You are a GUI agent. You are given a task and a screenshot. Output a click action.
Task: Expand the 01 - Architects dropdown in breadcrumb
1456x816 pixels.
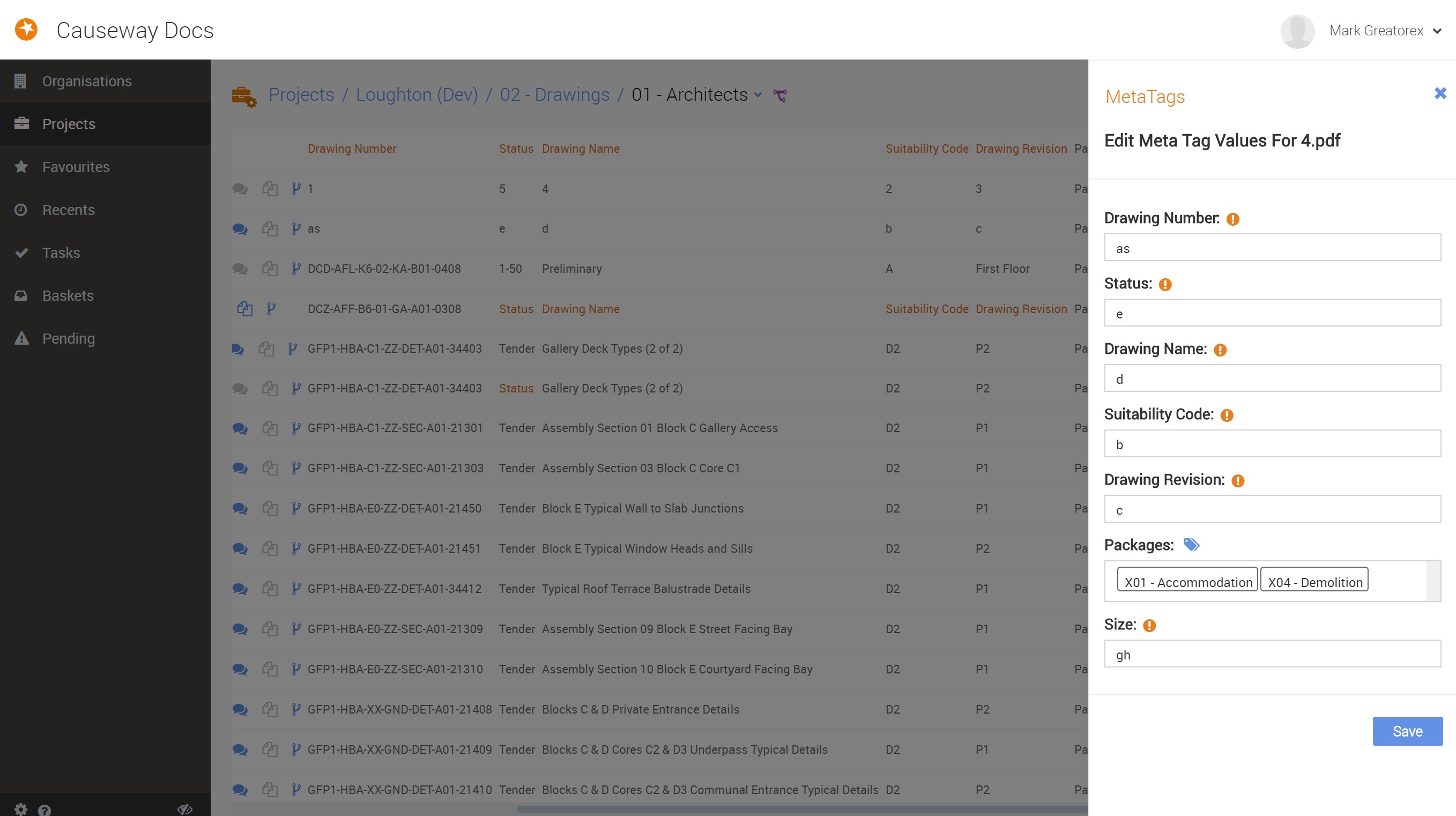tap(758, 94)
